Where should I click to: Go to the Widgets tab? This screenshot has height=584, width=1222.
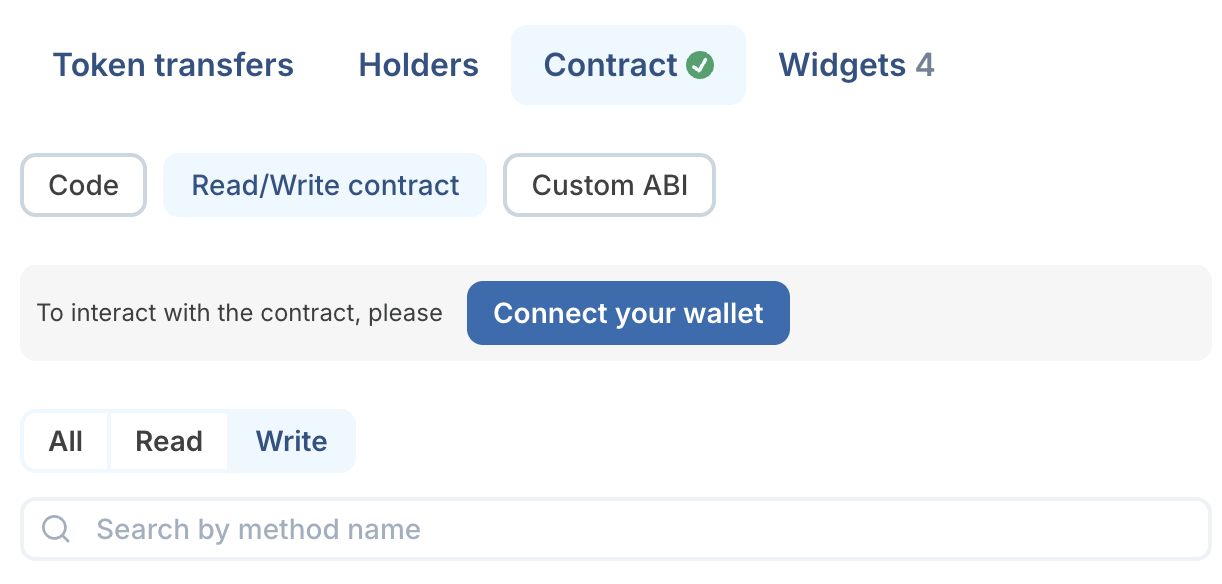(856, 65)
